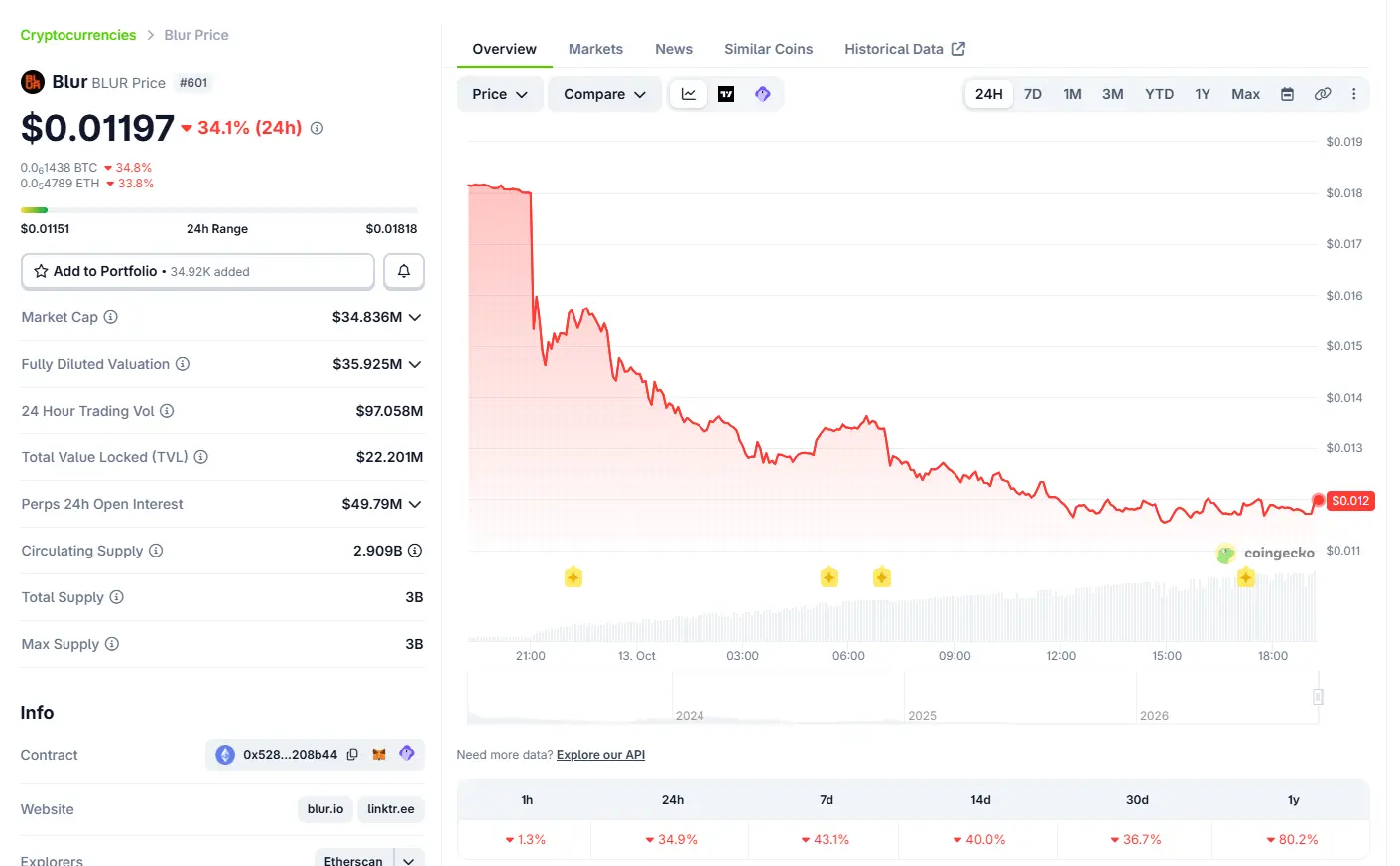The image size is (1400, 866).
Task: Expand Fully Diluted Valuation $35.925M details
Action: click(415, 364)
